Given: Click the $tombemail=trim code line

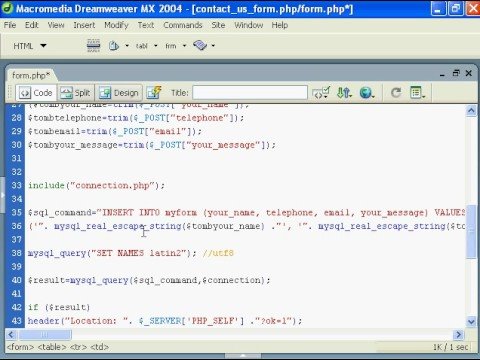Looking at the screenshot, I should click(115, 131).
